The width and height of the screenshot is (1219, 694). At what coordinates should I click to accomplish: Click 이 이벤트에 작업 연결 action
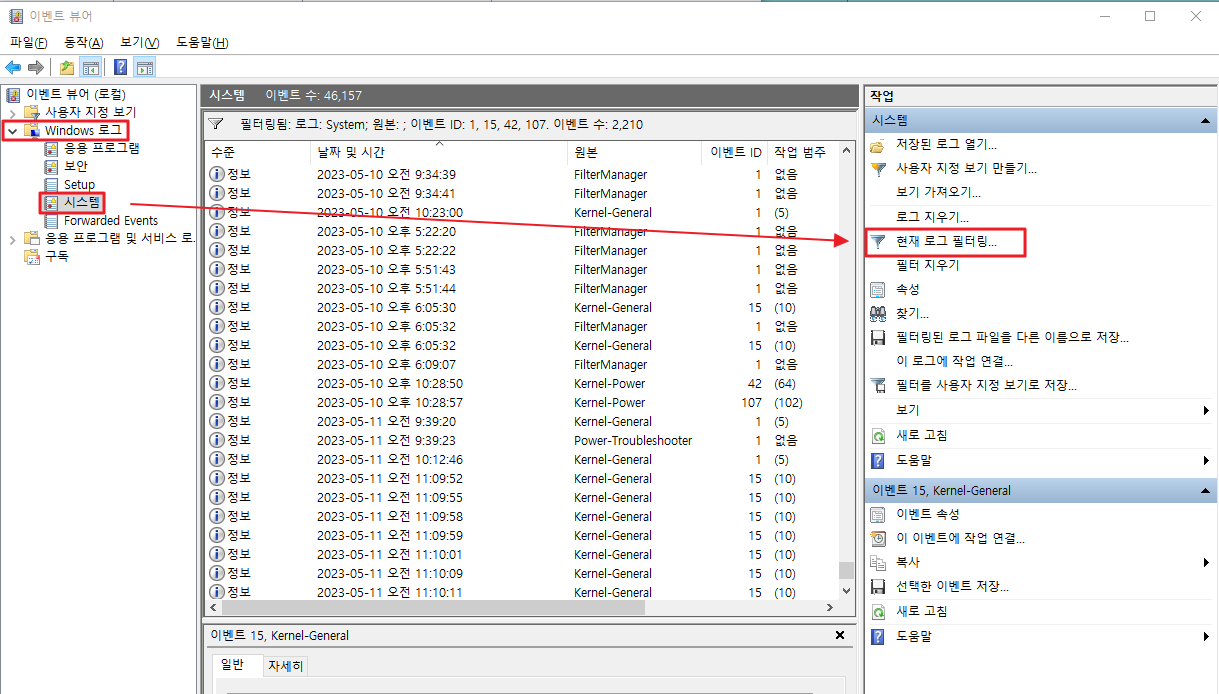tap(960, 538)
